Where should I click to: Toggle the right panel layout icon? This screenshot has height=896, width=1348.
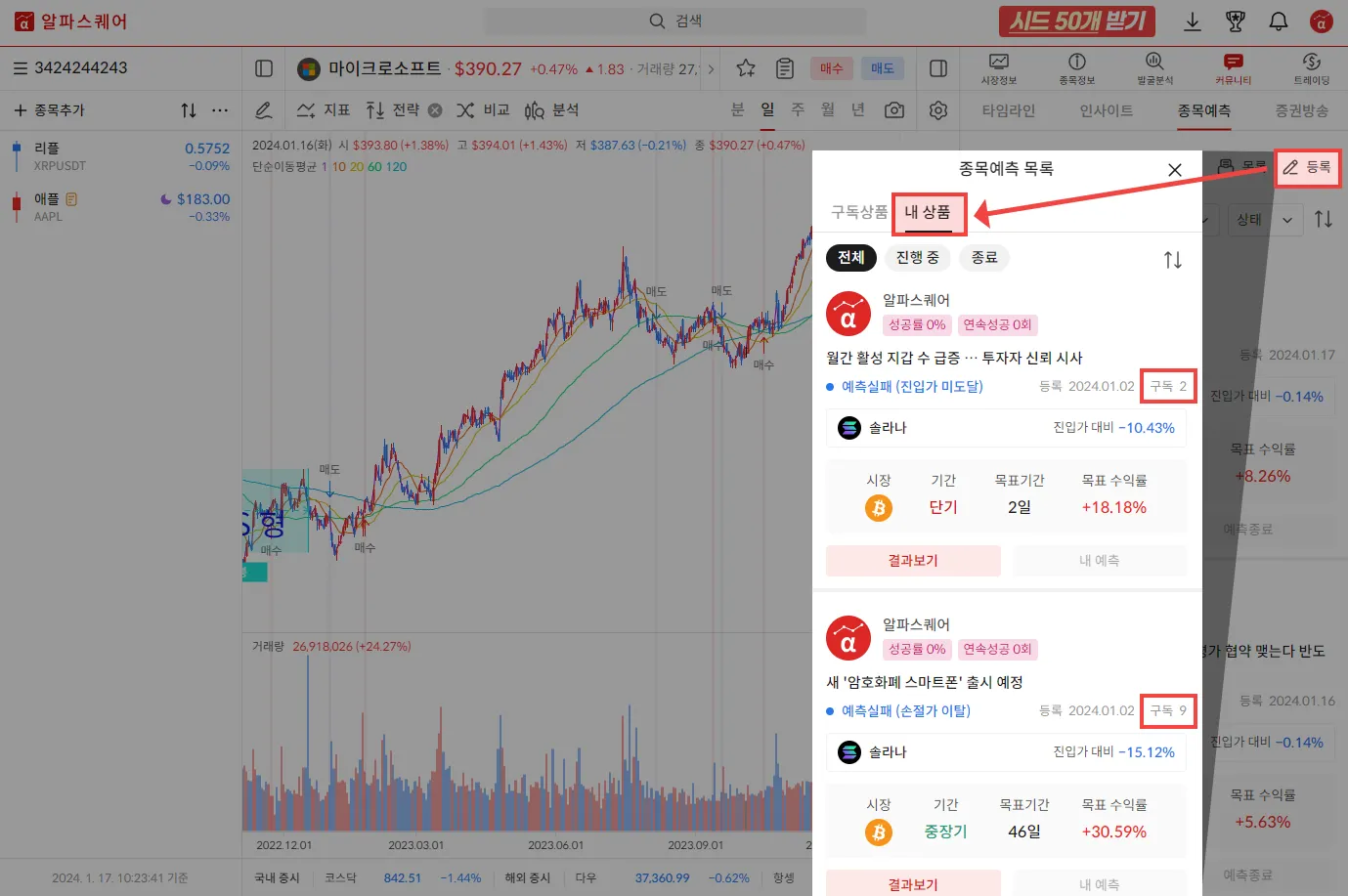(x=938, y=68)
